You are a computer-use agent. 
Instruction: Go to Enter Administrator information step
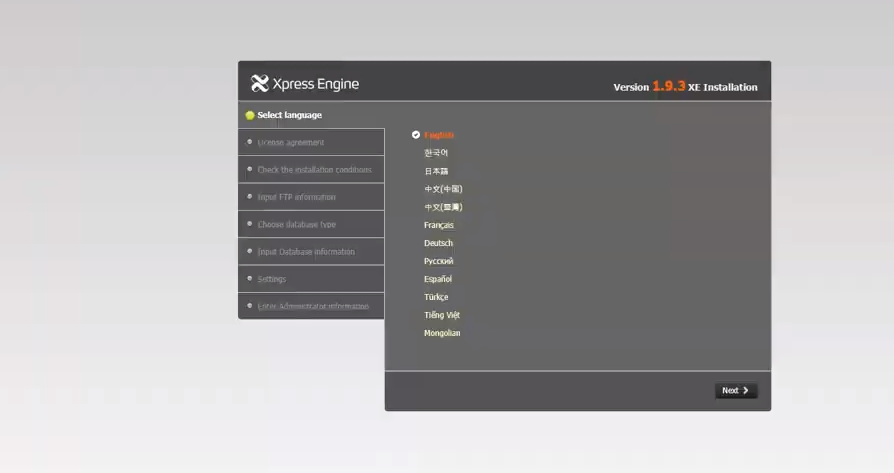311,306
